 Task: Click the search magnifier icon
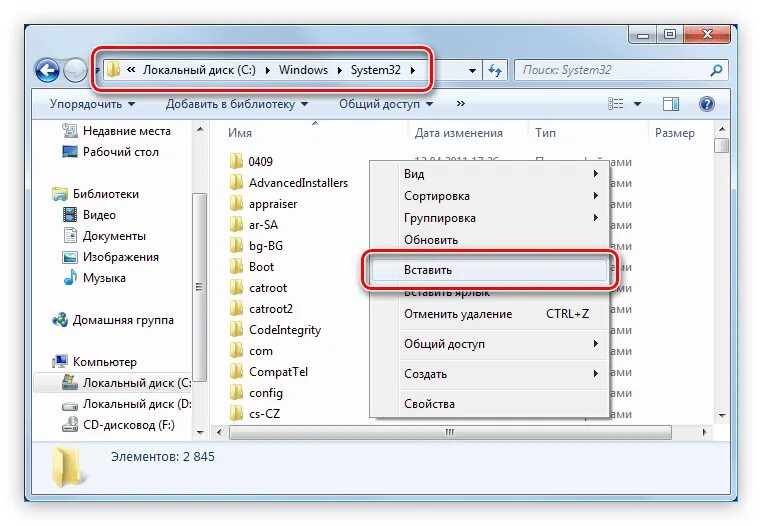(x=716, y=70)
